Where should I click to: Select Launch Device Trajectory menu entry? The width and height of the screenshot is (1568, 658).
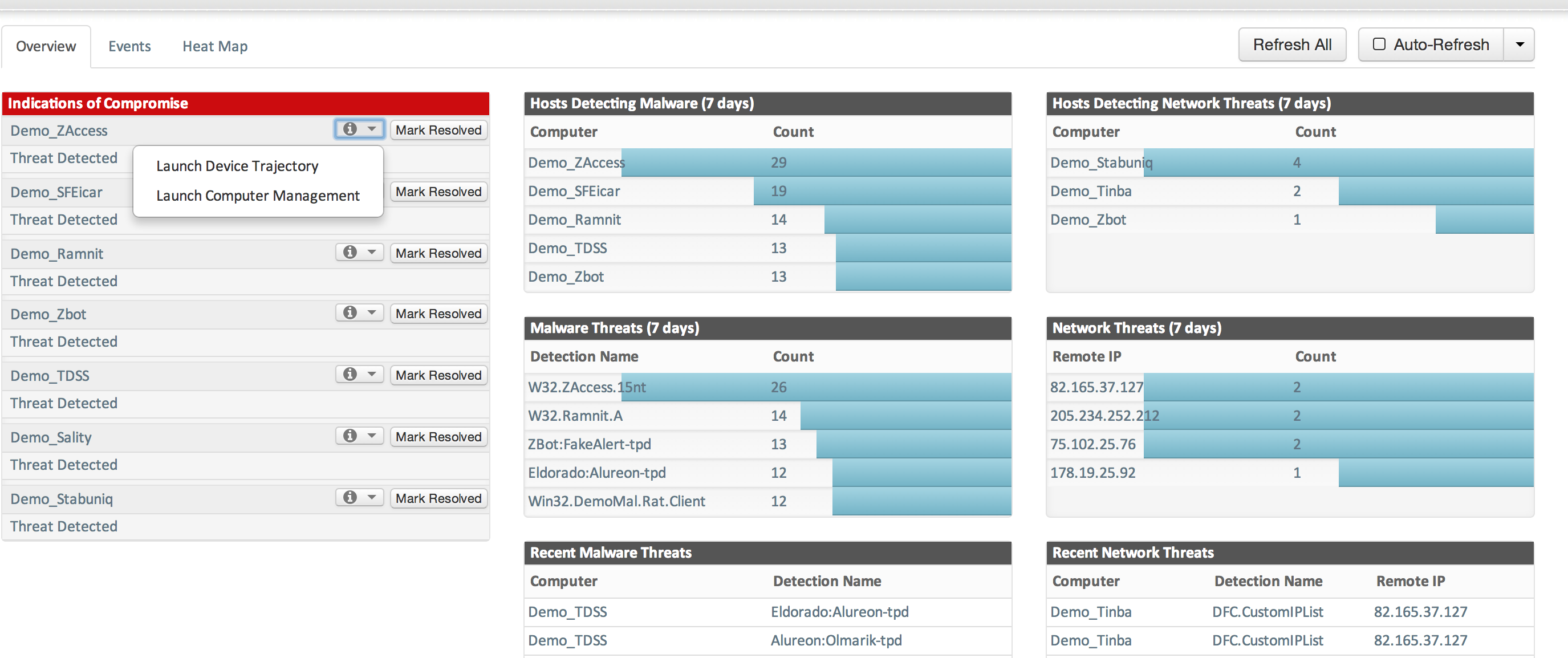(x=237, y=166)
